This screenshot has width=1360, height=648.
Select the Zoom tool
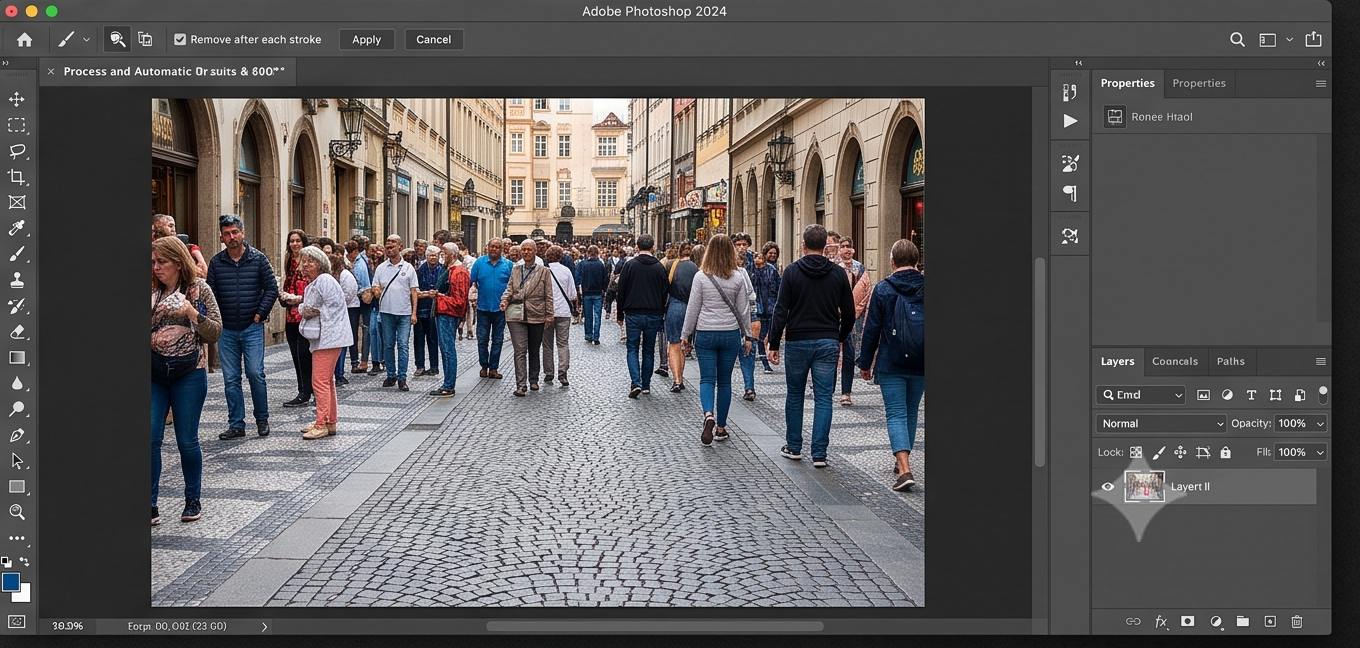(17, 512)
